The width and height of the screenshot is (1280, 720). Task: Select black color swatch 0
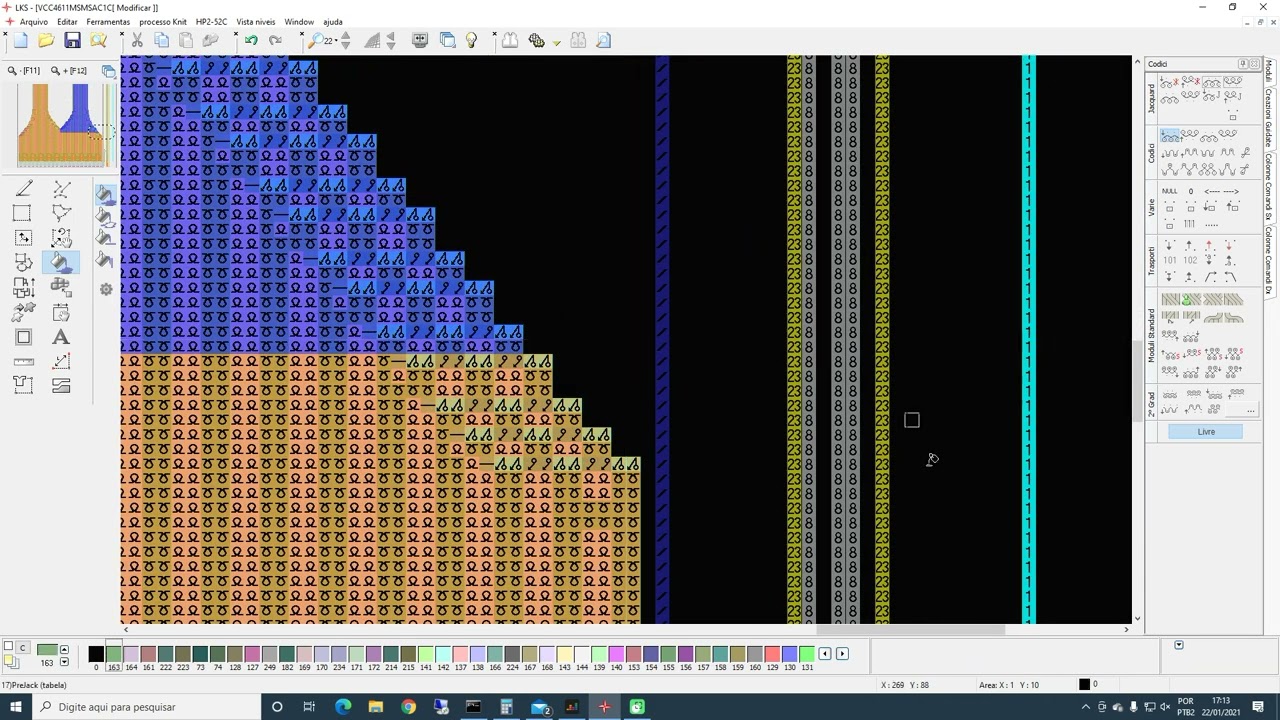click(96, 655)
